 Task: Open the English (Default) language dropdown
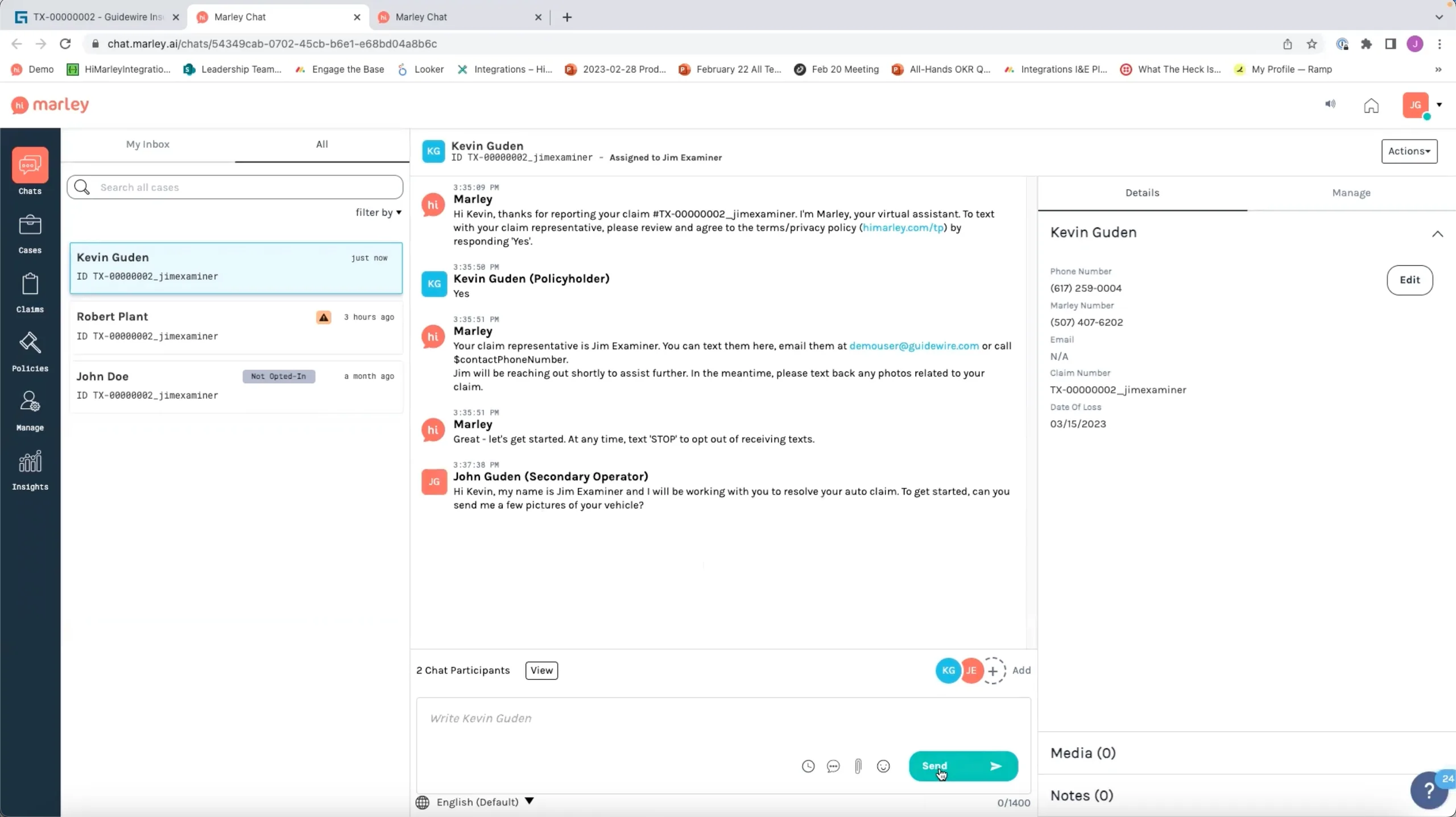coord(485,802)
